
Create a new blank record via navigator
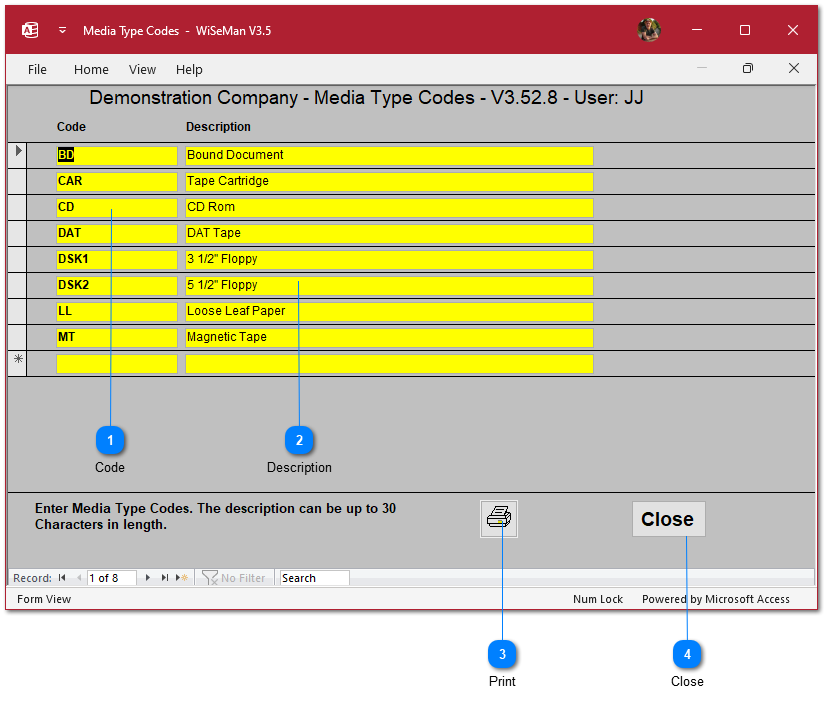pyautogui.click(x=181, y=578)
